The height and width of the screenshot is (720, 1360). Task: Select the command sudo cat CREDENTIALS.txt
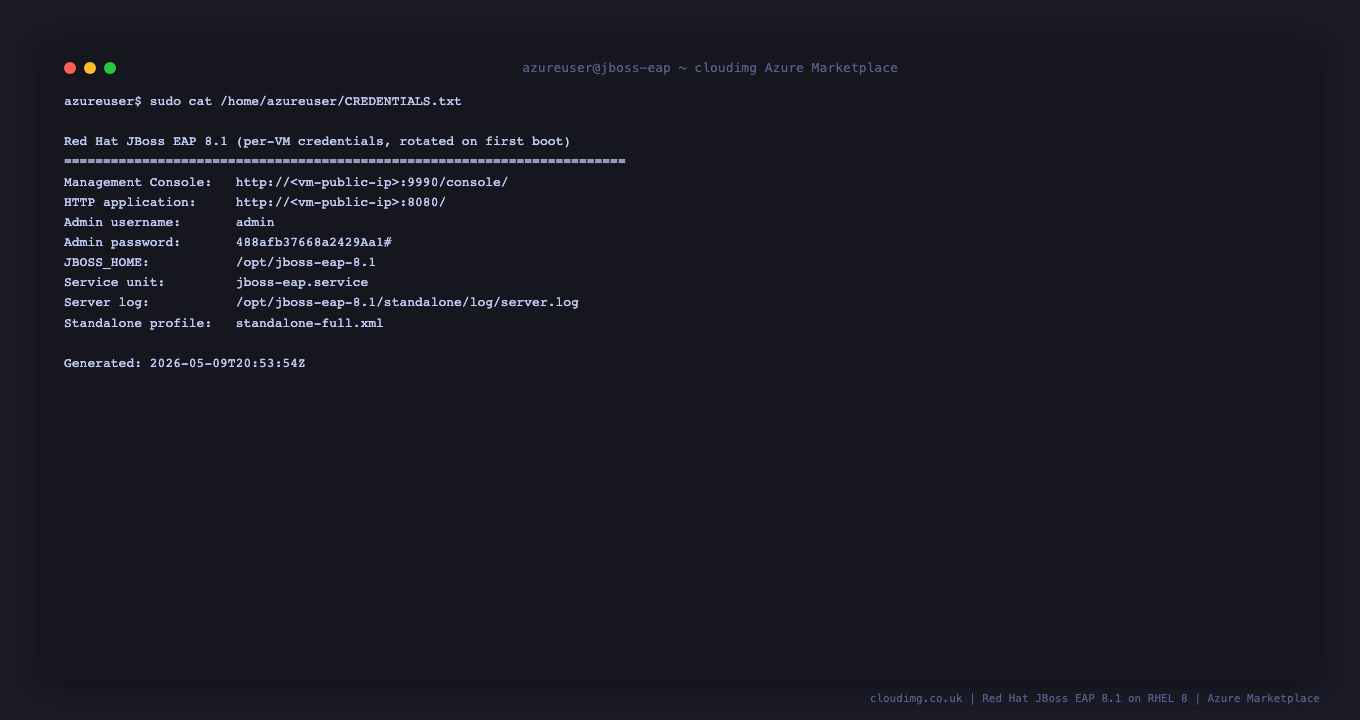(306, 101)
